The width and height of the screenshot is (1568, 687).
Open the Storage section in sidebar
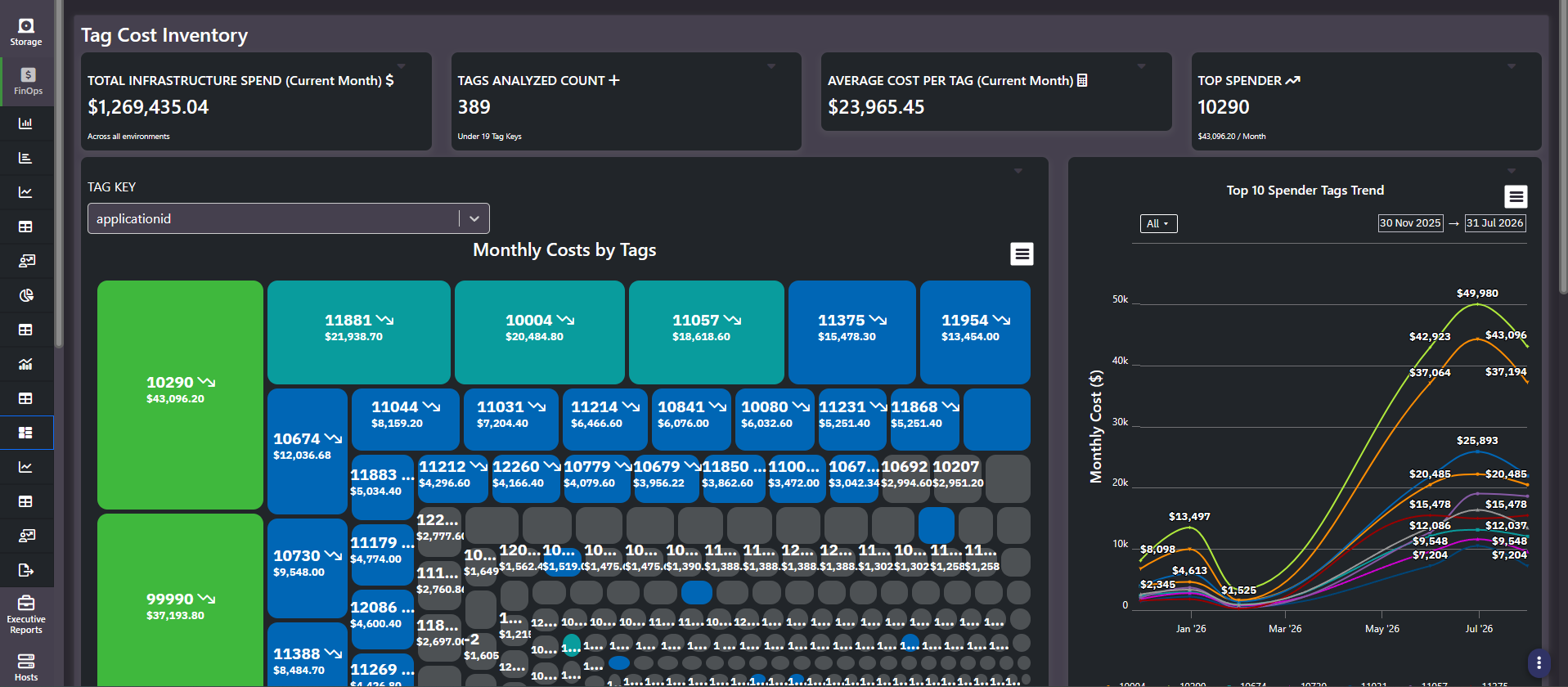click(x=26, y=31)
